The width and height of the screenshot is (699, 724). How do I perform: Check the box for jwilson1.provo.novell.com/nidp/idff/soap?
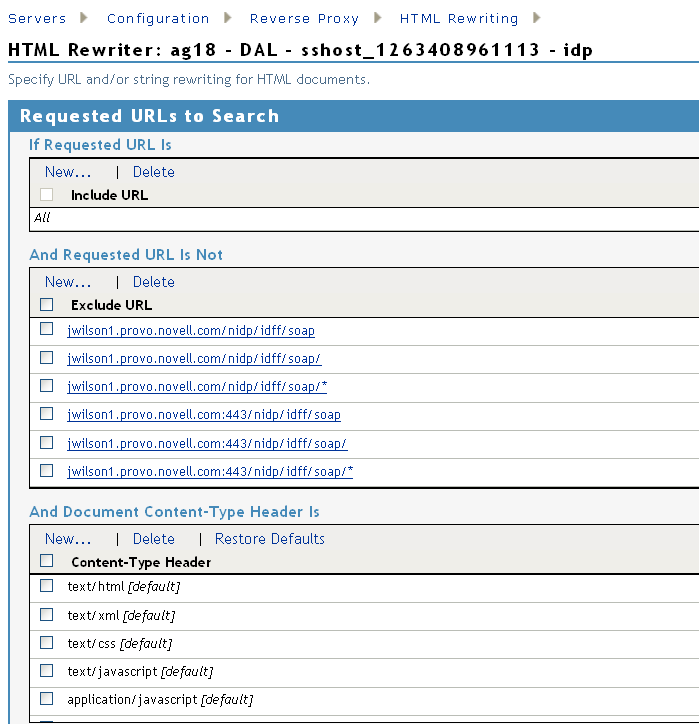[46, 329]
